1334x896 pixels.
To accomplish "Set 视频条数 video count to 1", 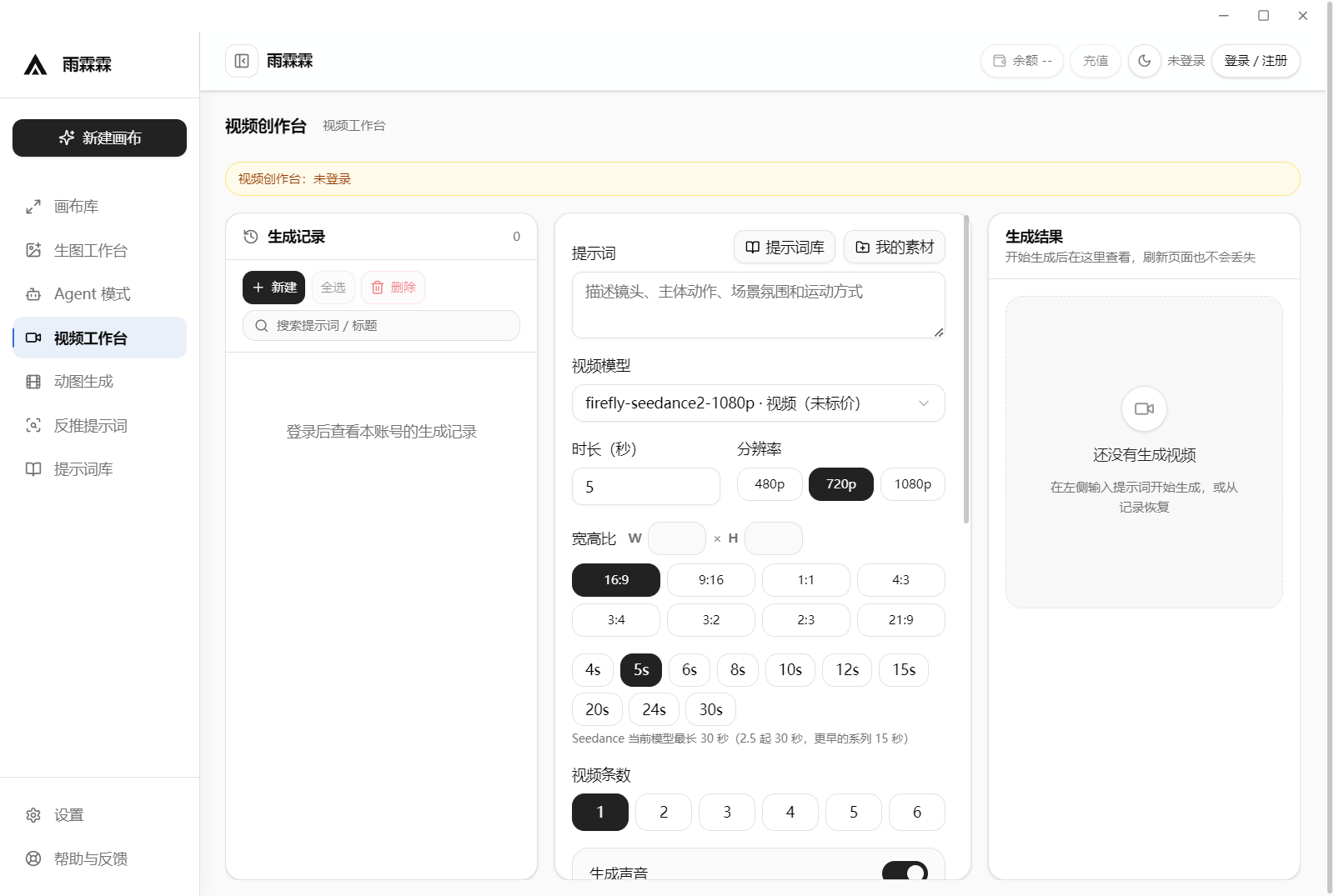I will (x=600, y=813).
